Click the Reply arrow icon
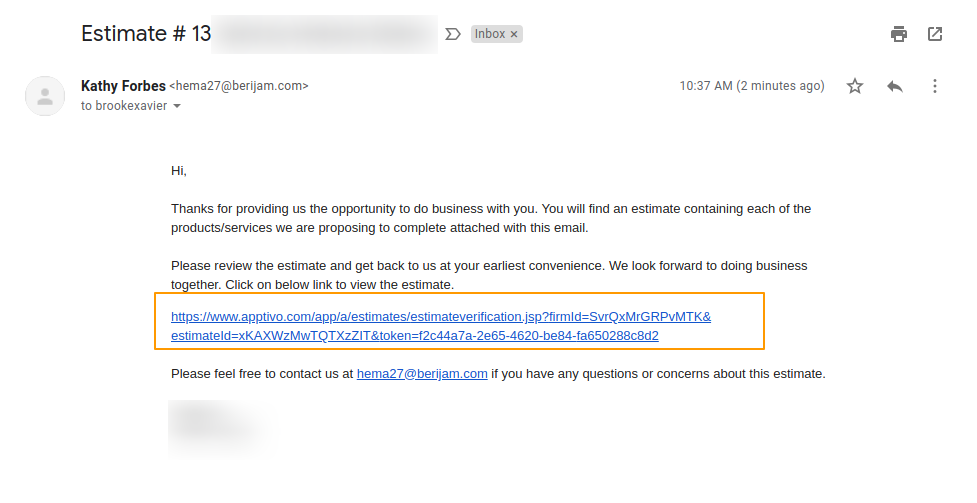The width and height of the screenshot is (977, 503). 895,86
